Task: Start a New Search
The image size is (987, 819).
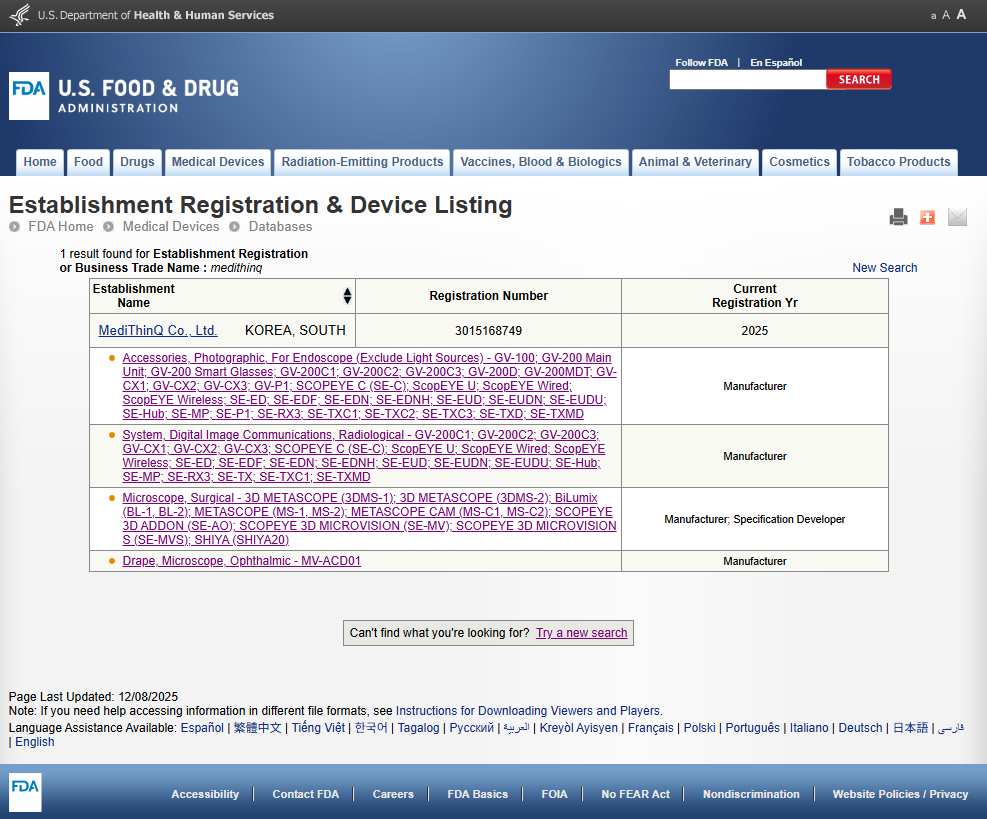Action: point(886,267)
